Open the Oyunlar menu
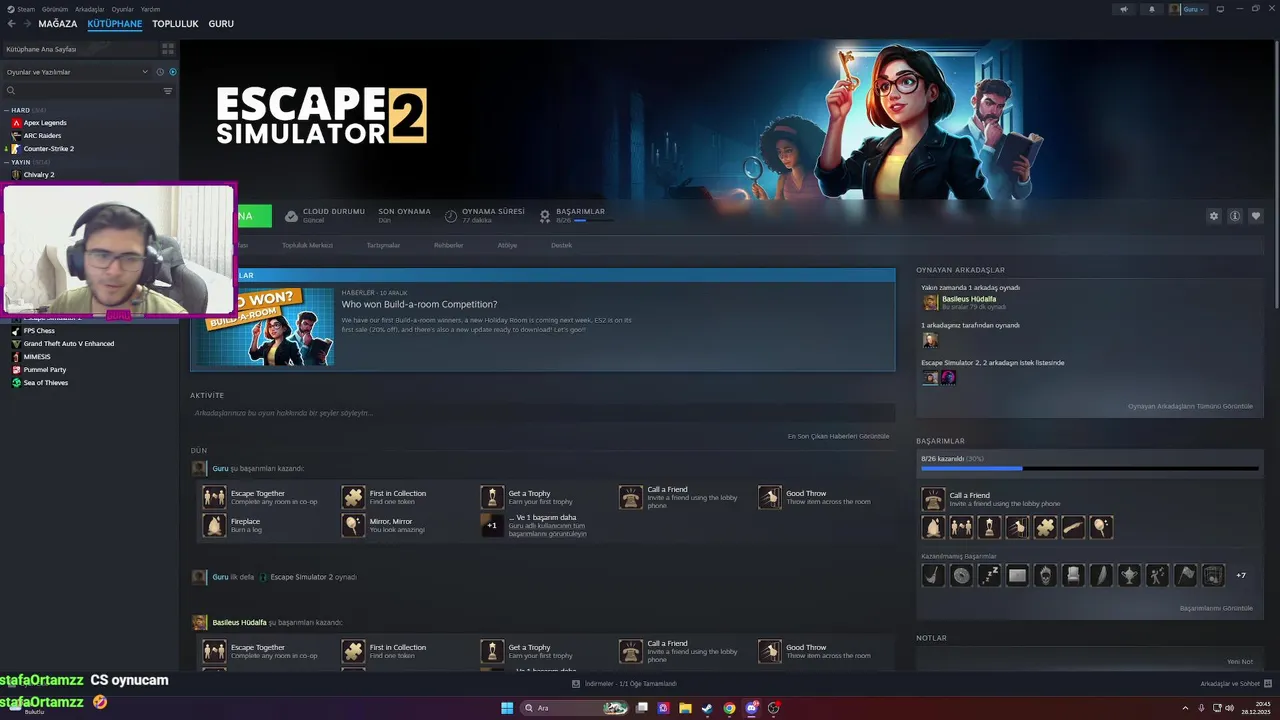1280x720 pixels. (122, 9)
